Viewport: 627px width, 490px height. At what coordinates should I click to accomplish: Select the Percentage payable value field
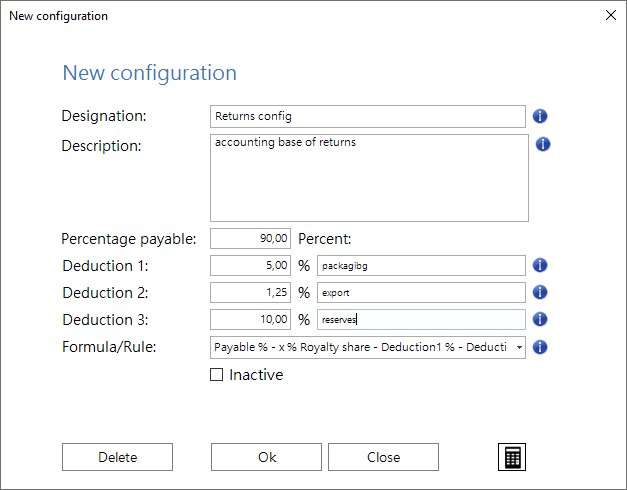point(250,239)
